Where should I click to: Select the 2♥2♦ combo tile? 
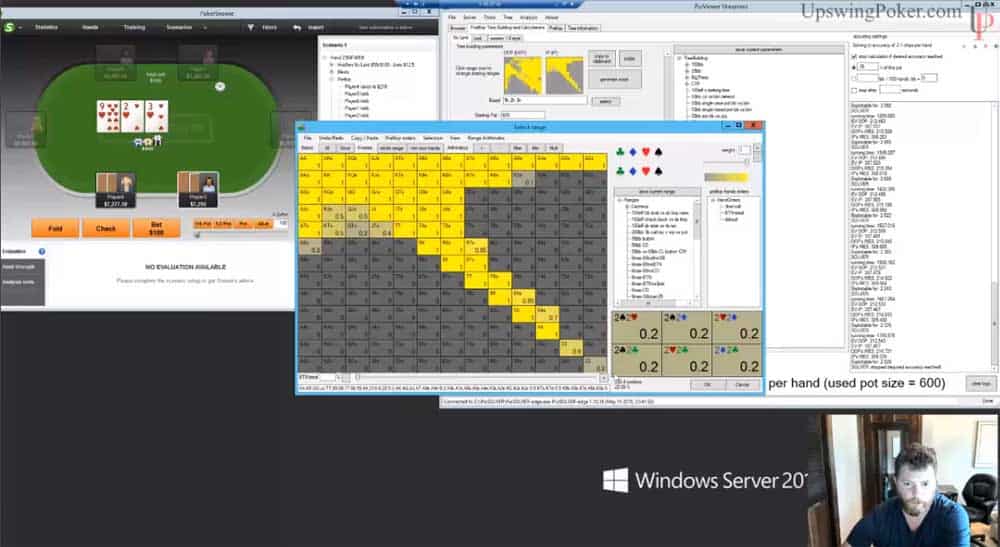[x=737, y=327]
